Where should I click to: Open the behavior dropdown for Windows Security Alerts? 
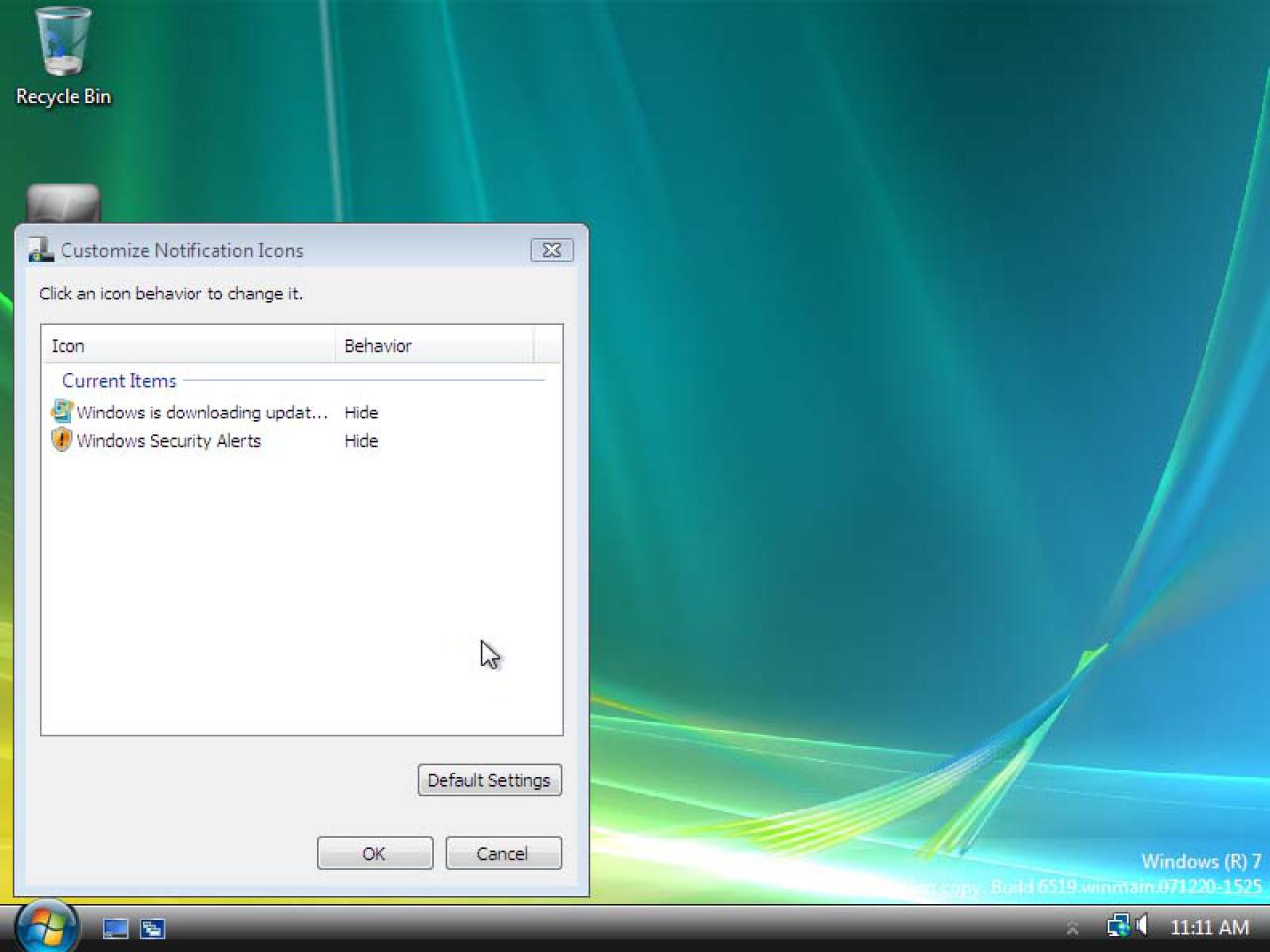(x=361, y=440)
